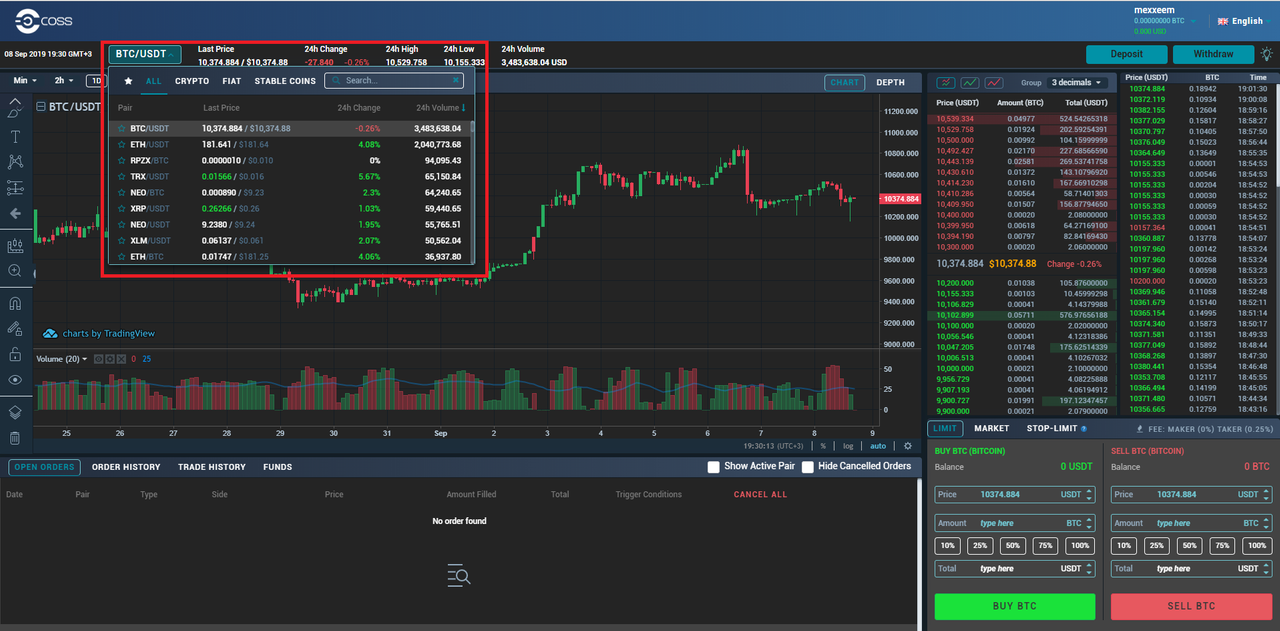Show bids-only order book view

pyautogui.click(x=970, y=83)
